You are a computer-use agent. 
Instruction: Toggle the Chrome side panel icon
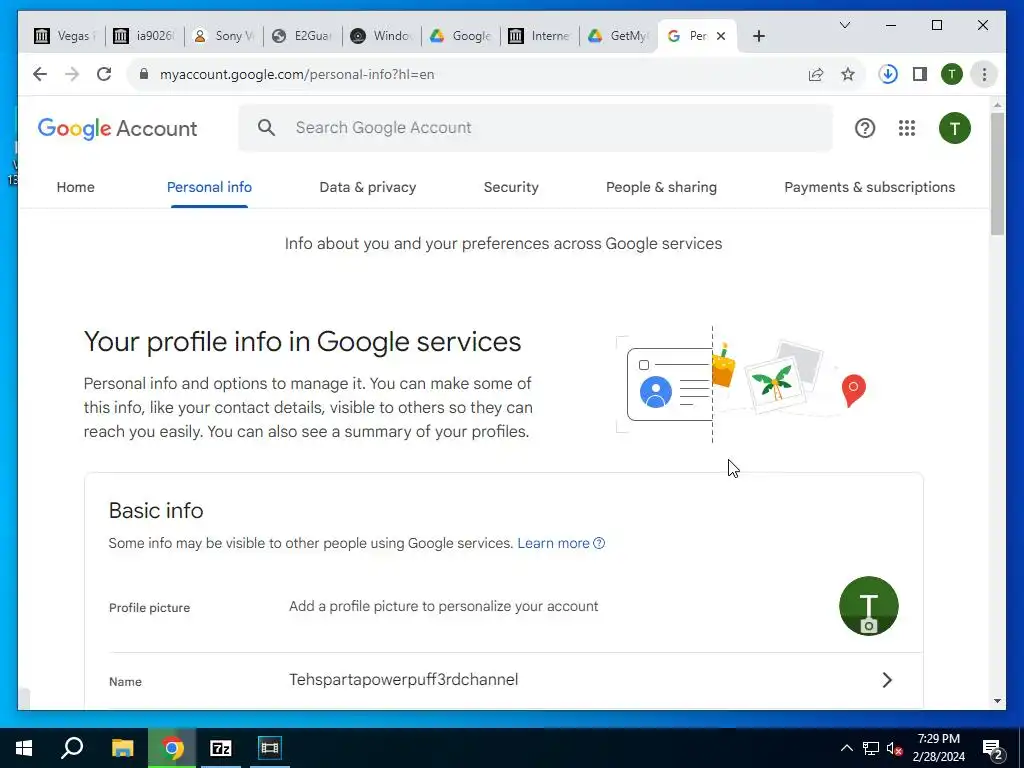tap(920, 74)
